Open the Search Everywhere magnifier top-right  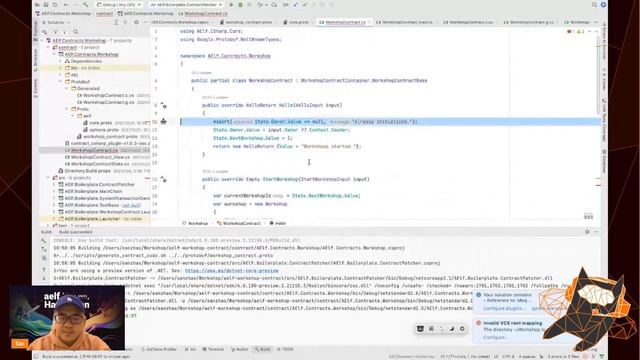tap(594, 4)
